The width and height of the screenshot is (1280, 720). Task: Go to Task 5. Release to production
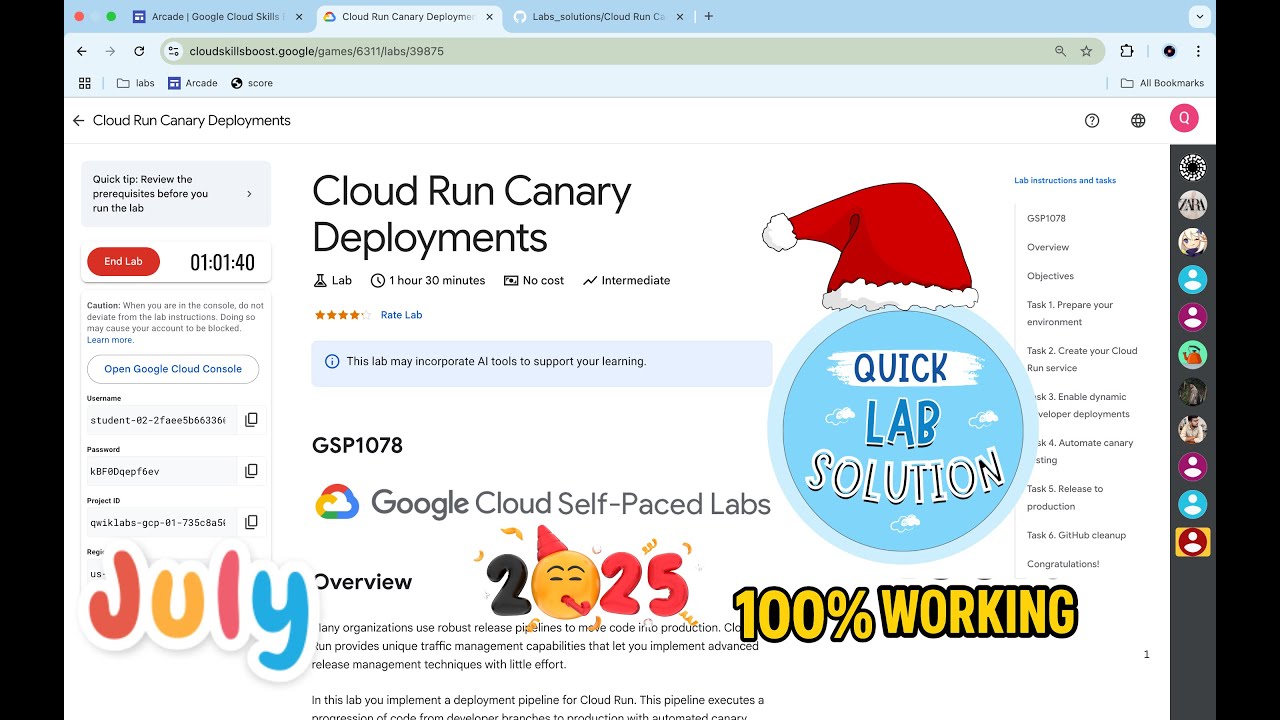click(1065, 497)
